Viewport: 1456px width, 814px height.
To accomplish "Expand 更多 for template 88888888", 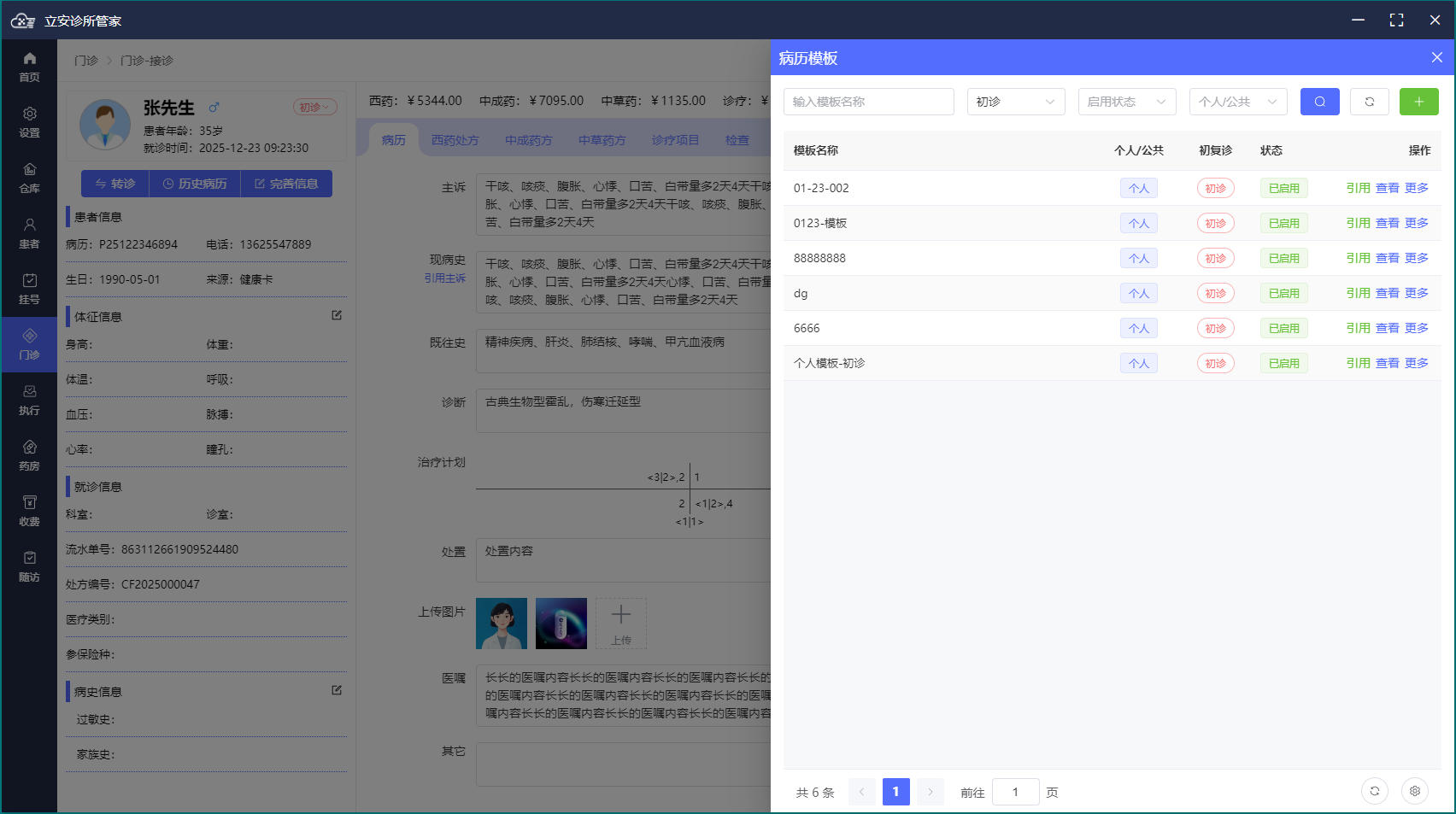I will 1417,258.
